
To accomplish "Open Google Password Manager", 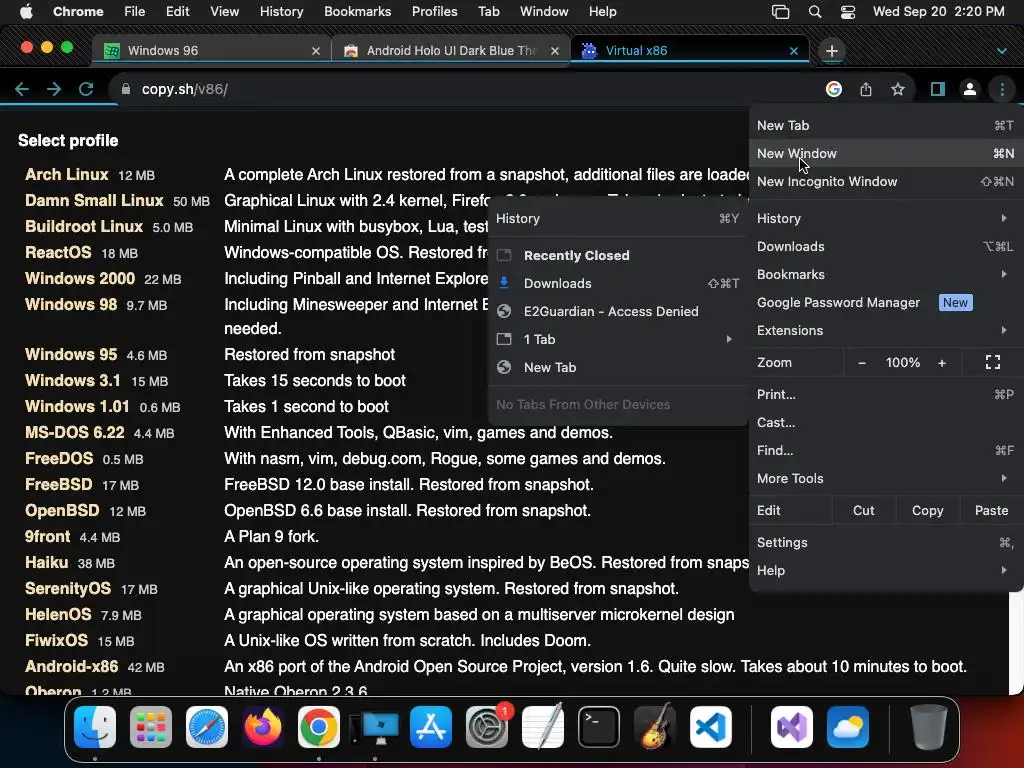I will pos(886,302).
